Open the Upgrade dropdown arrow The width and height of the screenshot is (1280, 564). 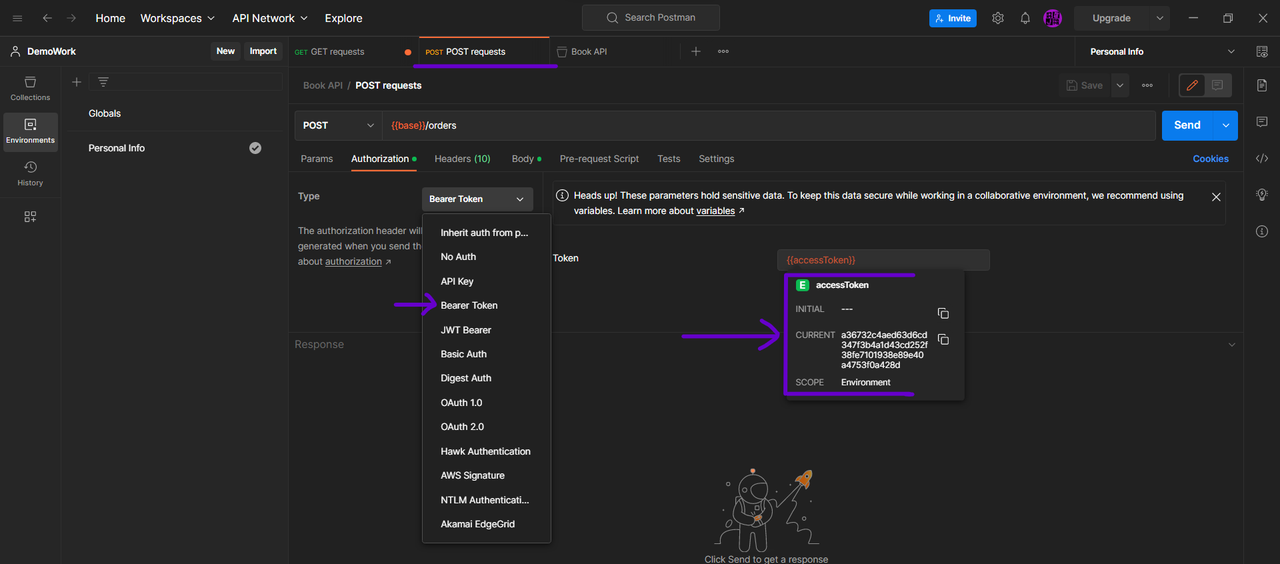1160,18
